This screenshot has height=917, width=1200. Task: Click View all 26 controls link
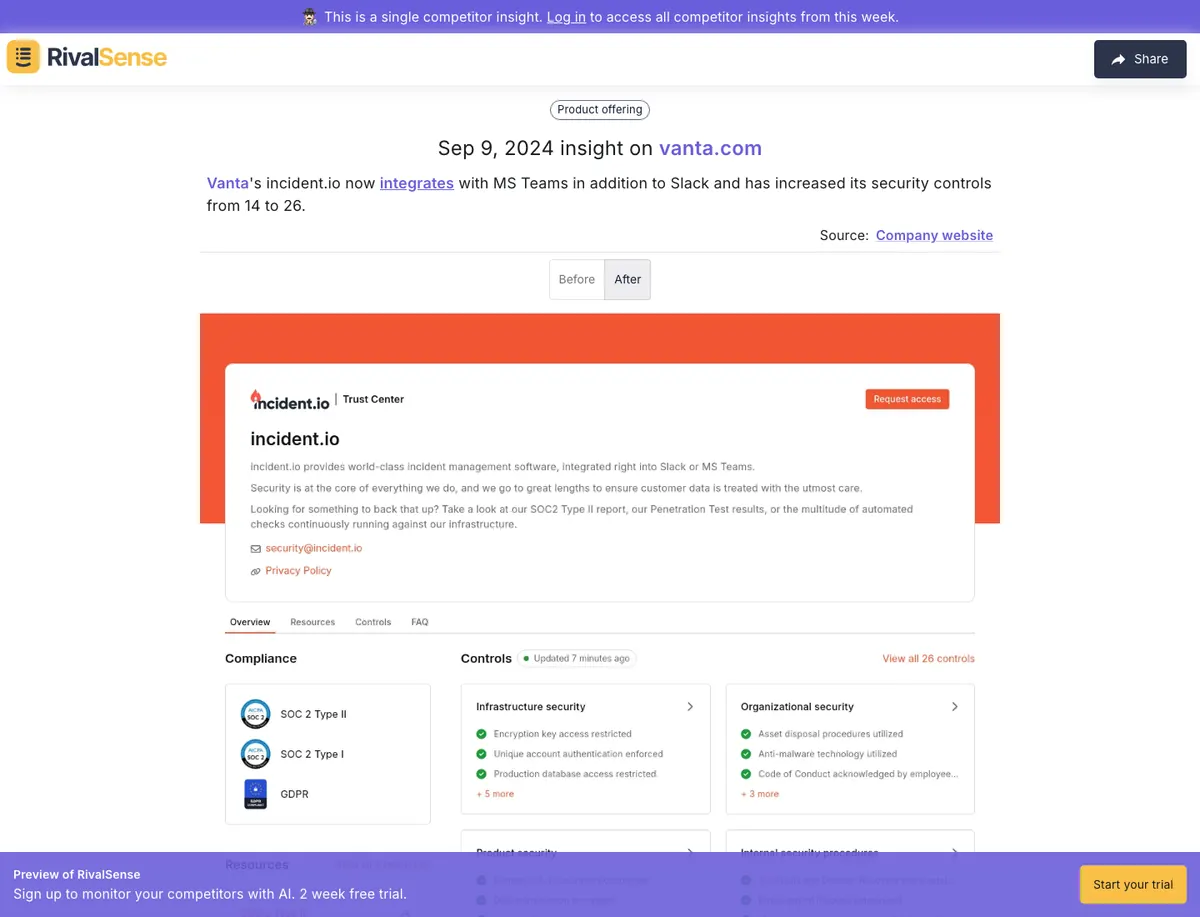tap(928, 658)
